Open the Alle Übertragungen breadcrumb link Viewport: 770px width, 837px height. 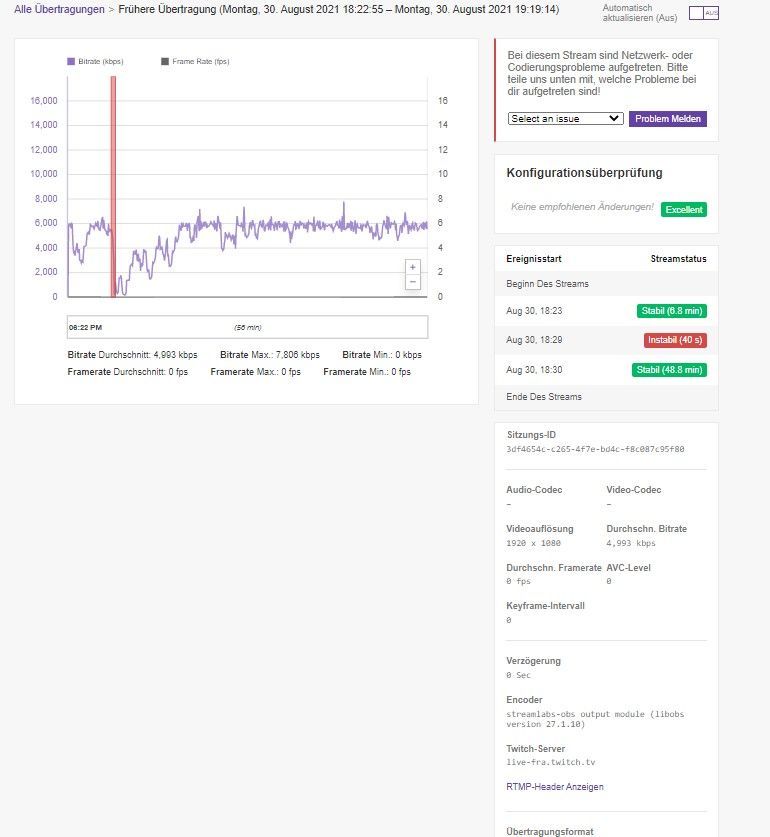[59, 9]
